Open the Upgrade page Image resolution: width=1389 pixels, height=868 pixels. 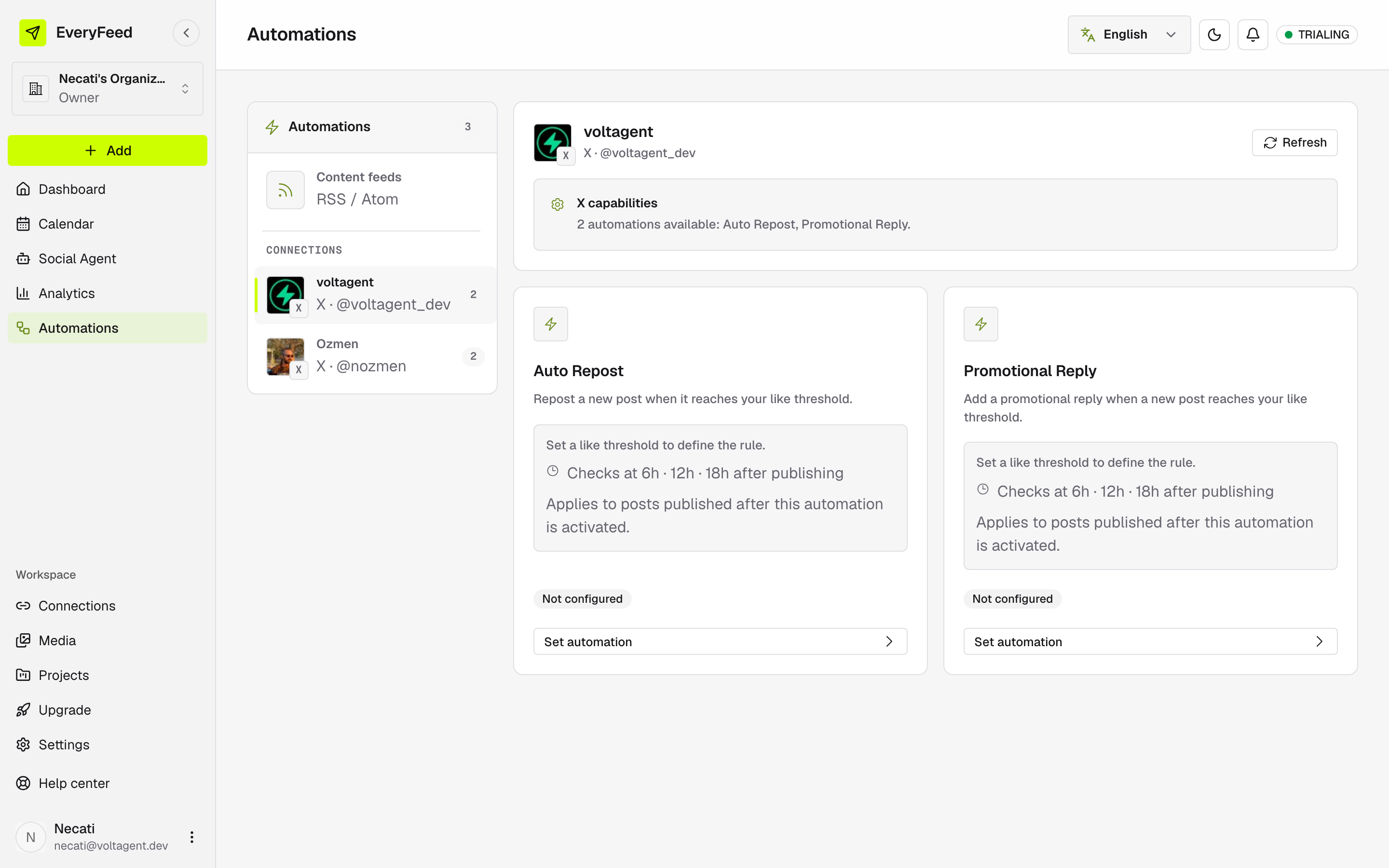(x=108, y=709)
